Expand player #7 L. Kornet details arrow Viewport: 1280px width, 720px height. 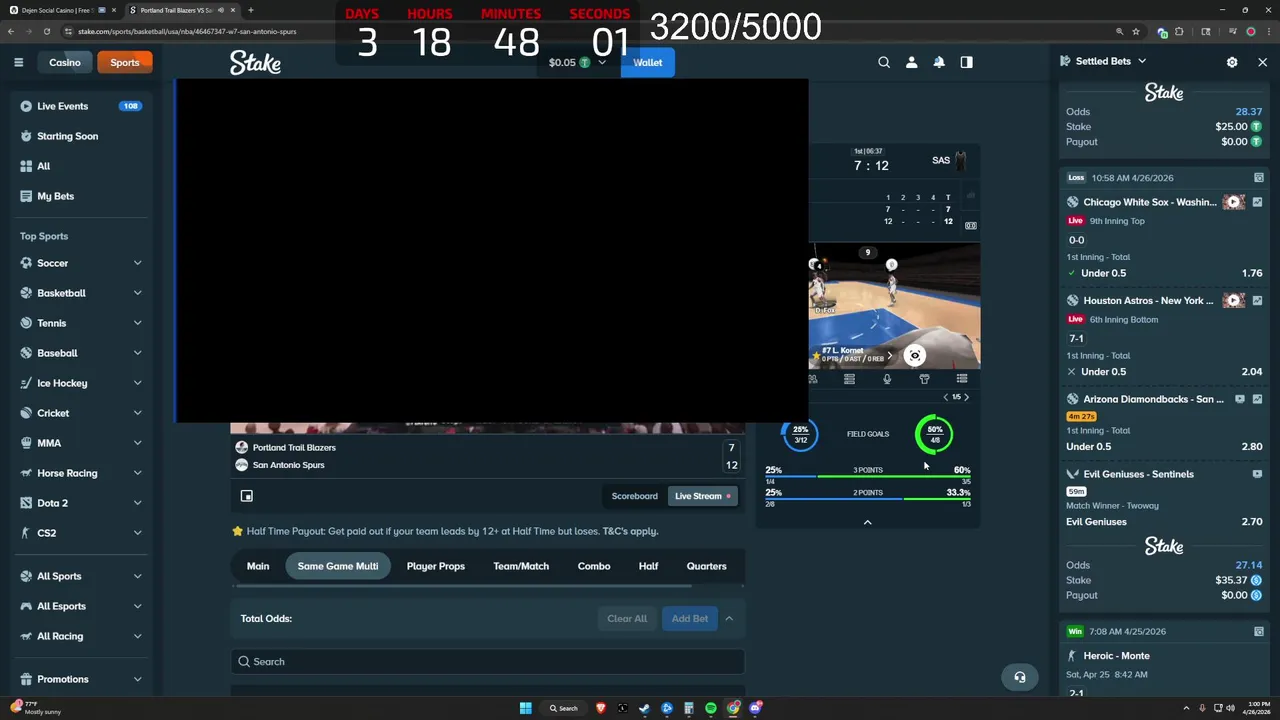click(889, 355)
